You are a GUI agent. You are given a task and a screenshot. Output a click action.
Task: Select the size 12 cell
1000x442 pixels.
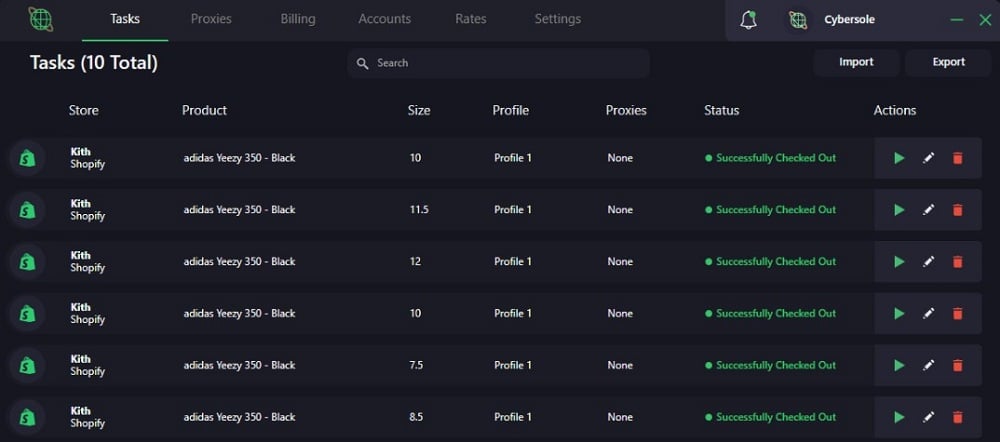click(415, 262)
